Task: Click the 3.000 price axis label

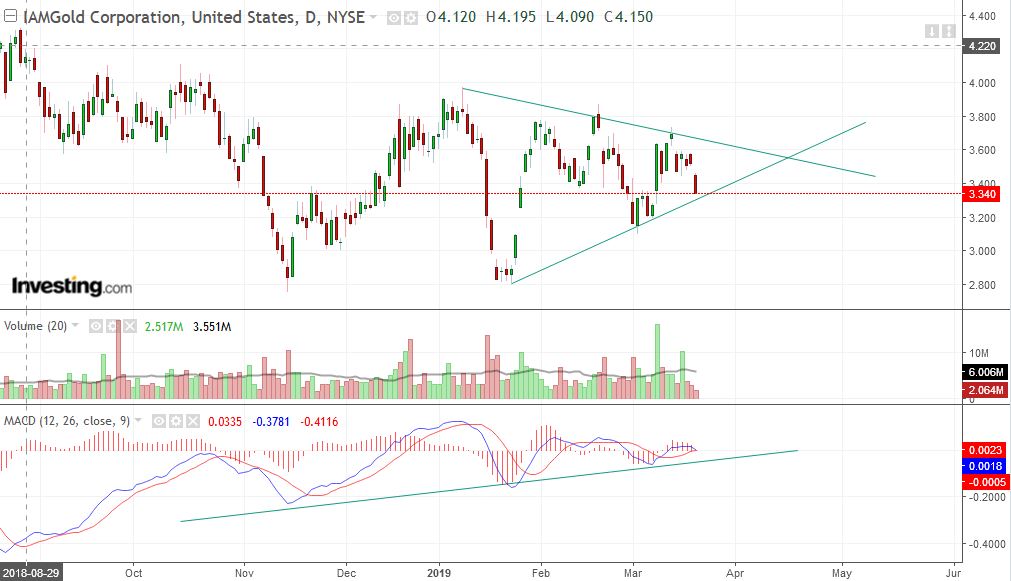Action: pyautogui.click(x=982, y=251)
